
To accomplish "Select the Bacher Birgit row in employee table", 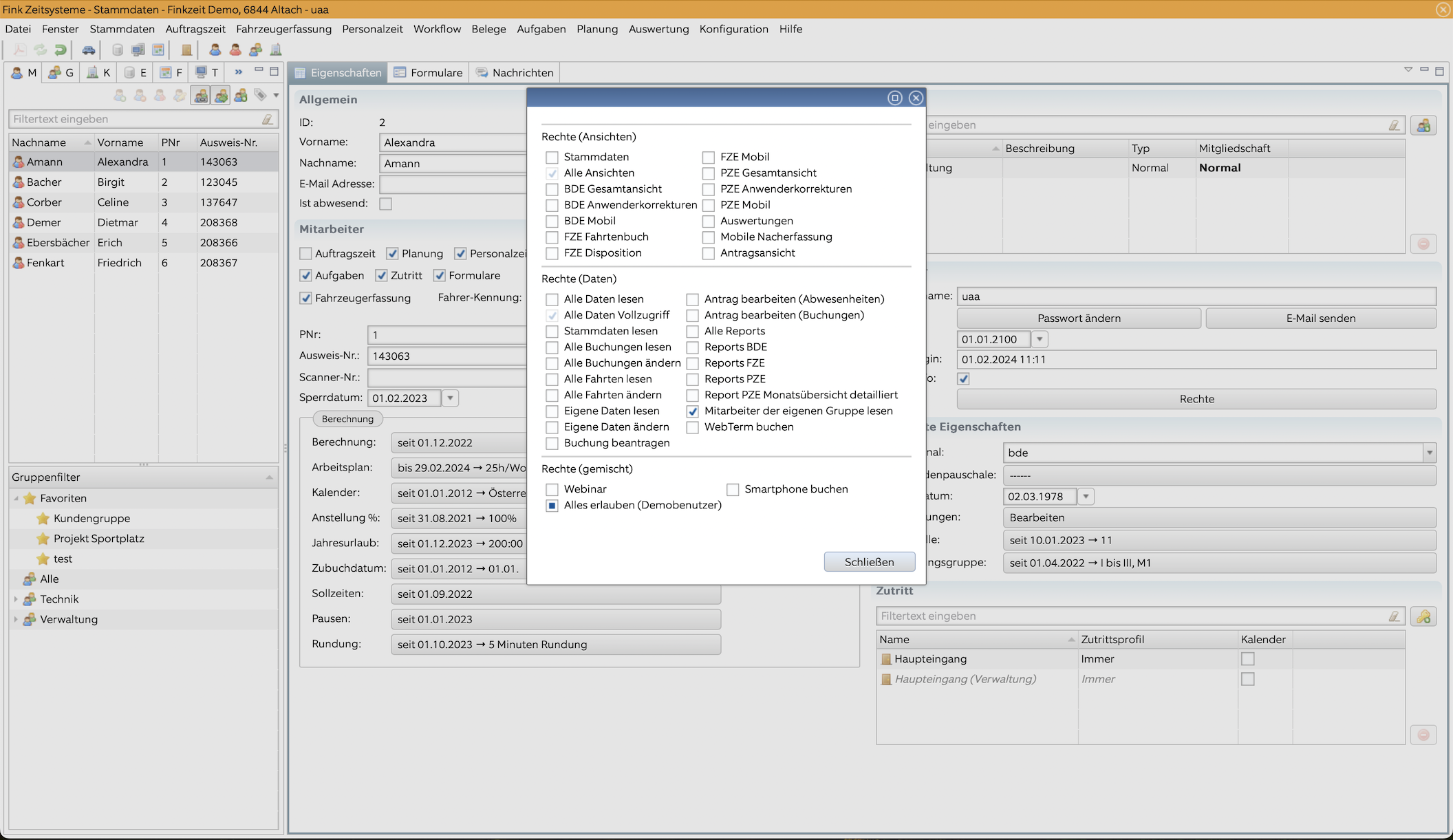I will (x=144, y=182).
